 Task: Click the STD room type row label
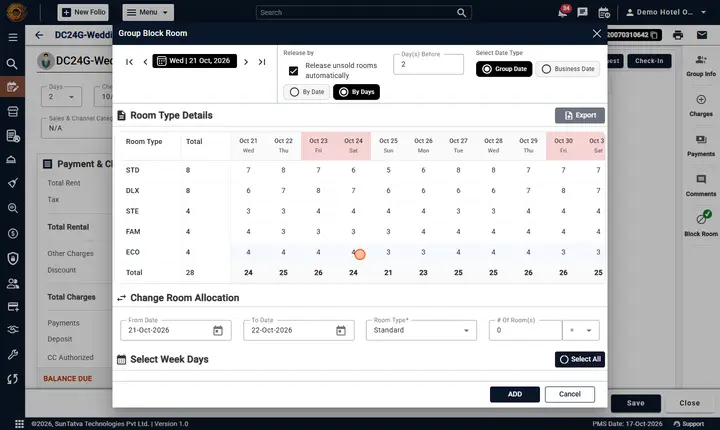pos(133,170)
